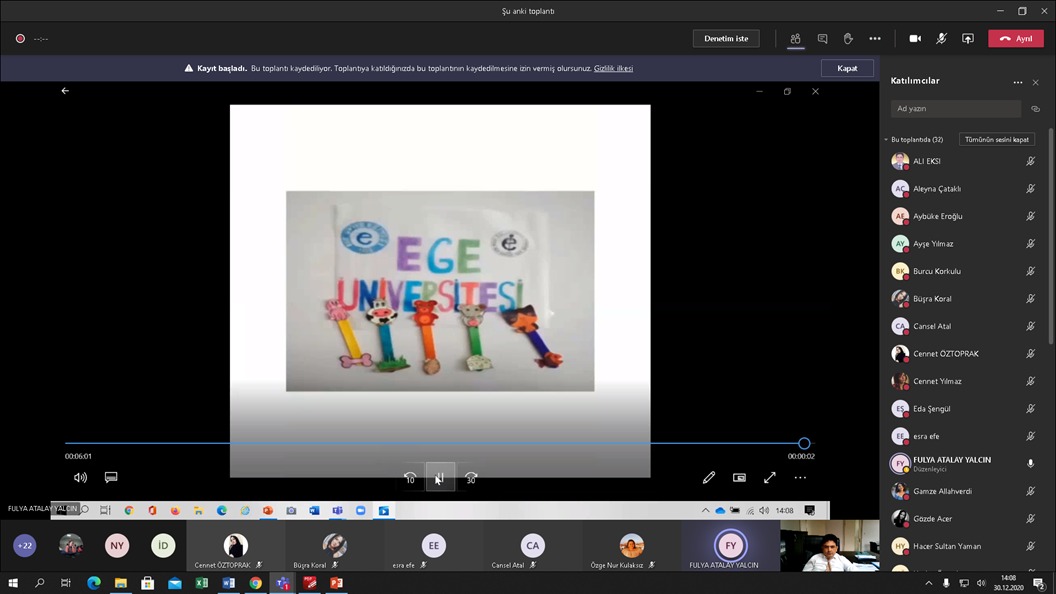Image resolution: width=1056 pixels, height=594 pixels.
Task: Open the participants panel icon in meeting toolbar
Action: [795, 38]
